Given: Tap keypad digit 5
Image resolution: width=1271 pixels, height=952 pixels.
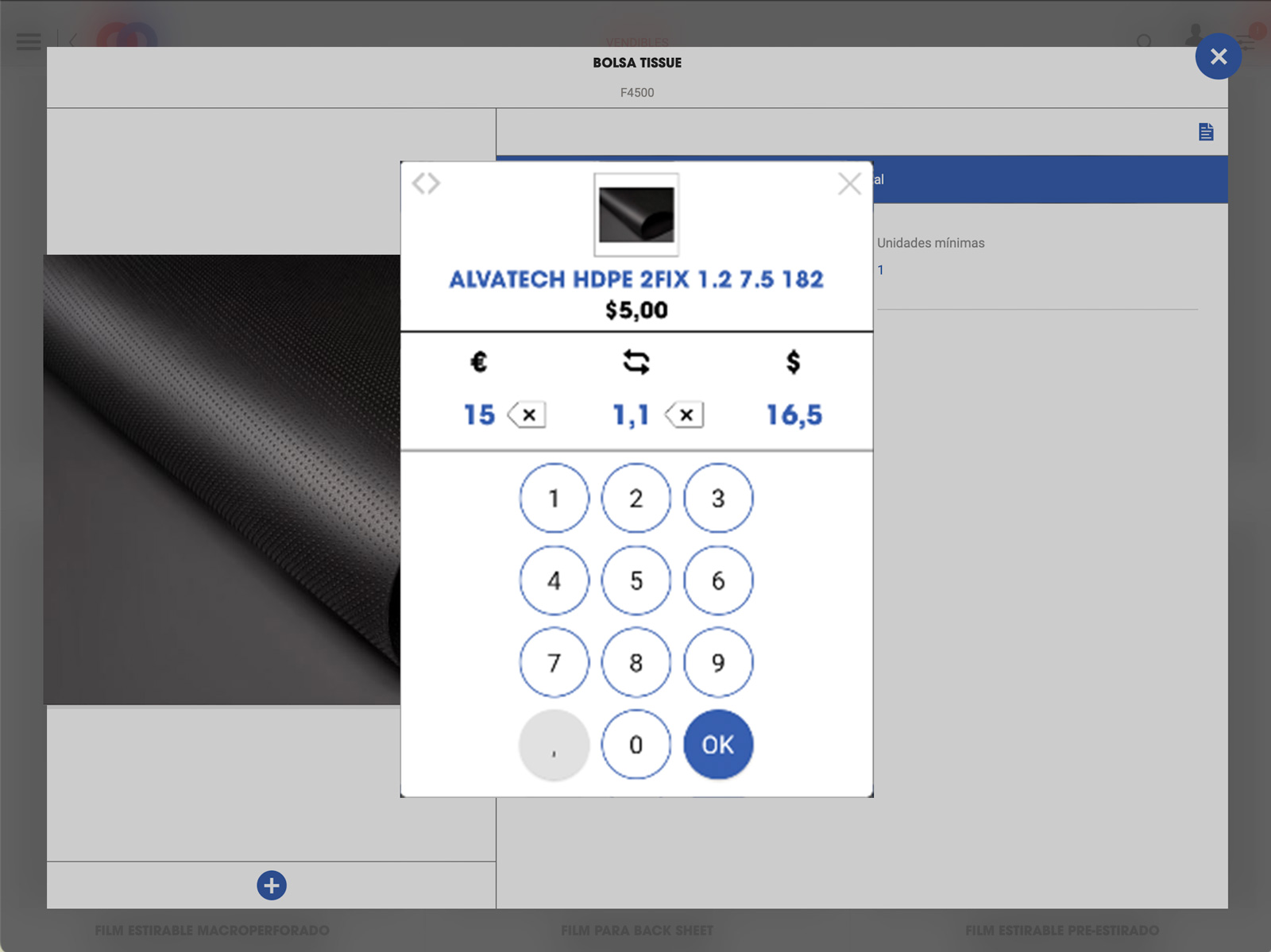Looking at the screenshot, I should pyautogui.click(x=636, y=580).
